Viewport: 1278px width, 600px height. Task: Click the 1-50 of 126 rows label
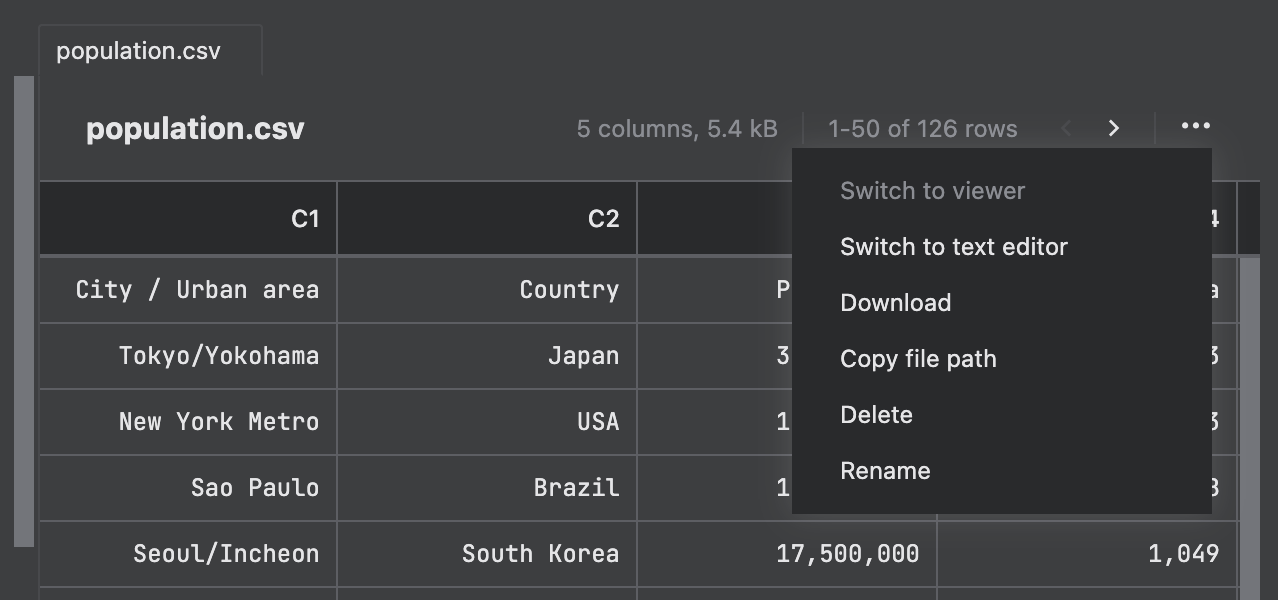(x=920, y=128)
